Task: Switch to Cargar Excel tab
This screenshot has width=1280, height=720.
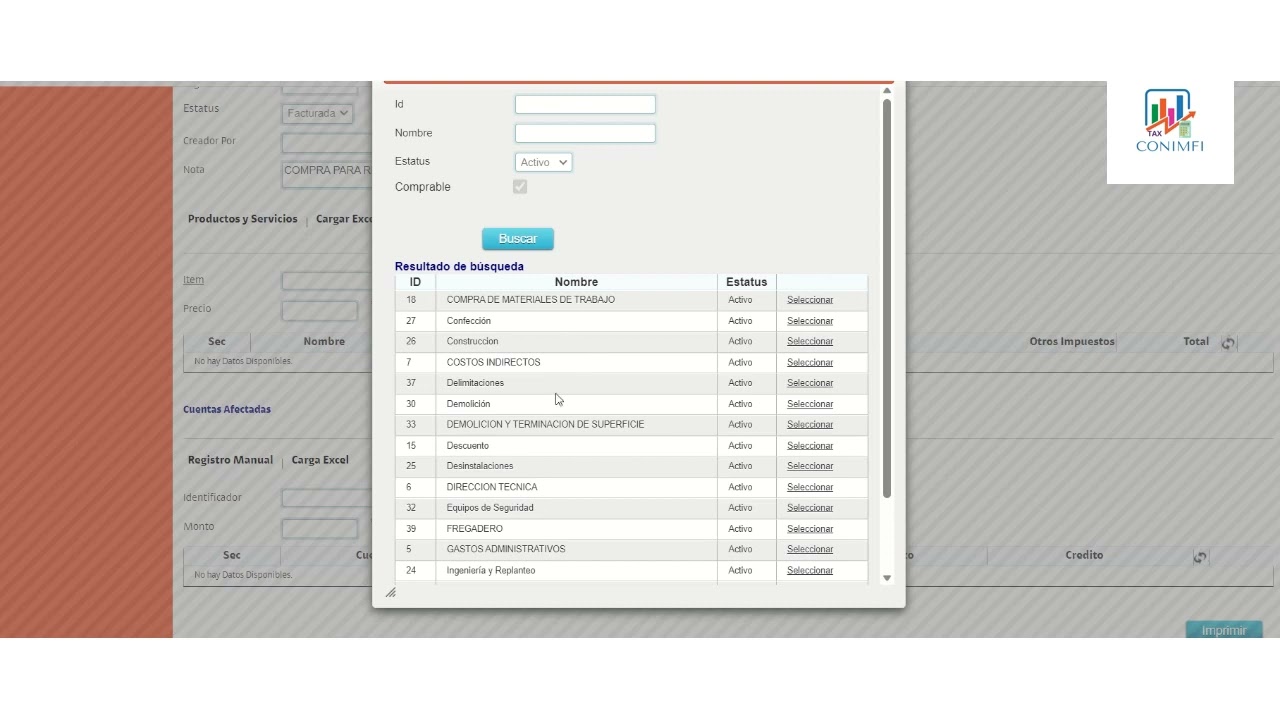Action: click(x=344, y=219)
